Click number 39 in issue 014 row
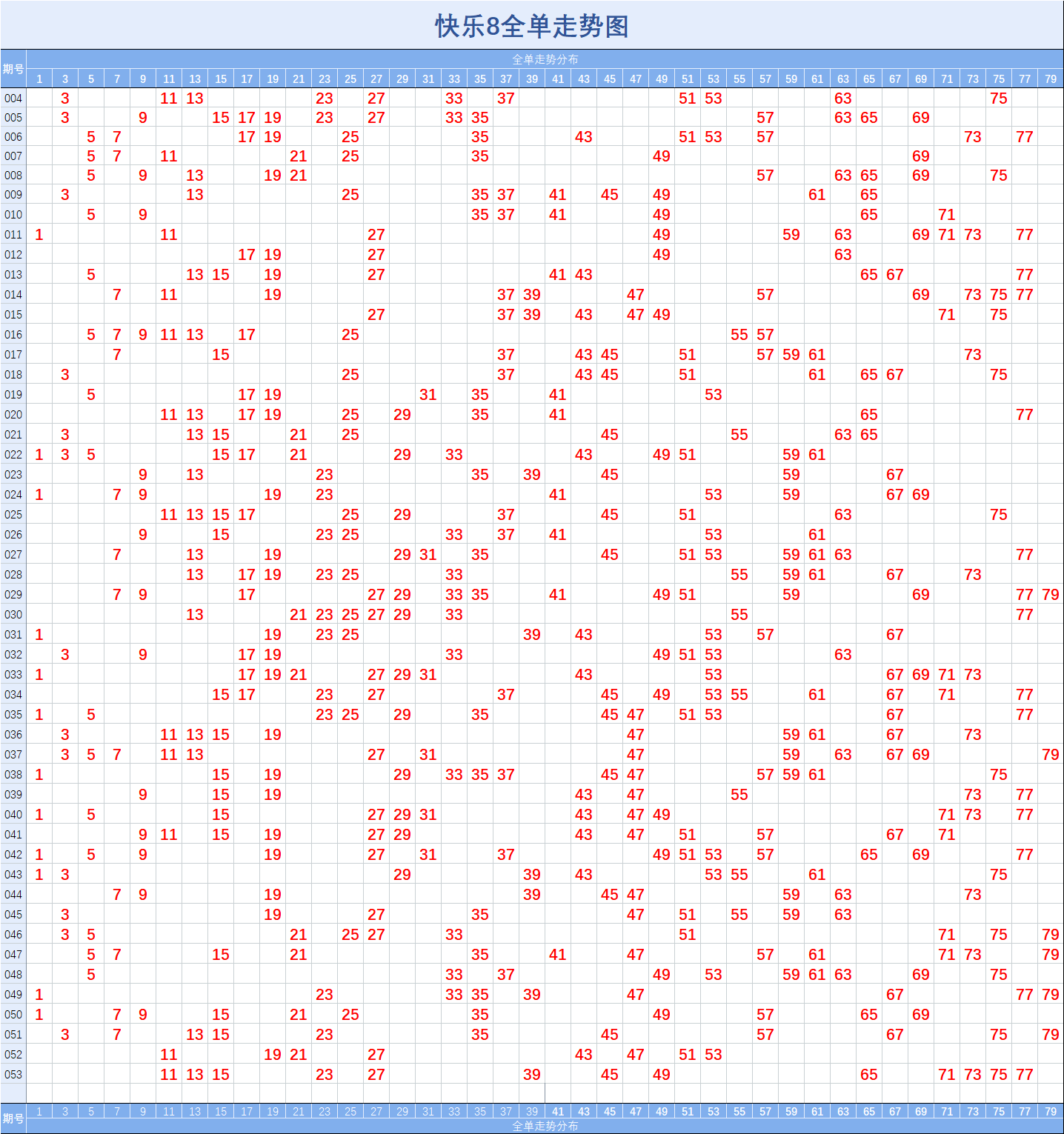Image resolution: width=1064 pixels, height=1134 pixels. pyautogui.click(x=532, y=294)
